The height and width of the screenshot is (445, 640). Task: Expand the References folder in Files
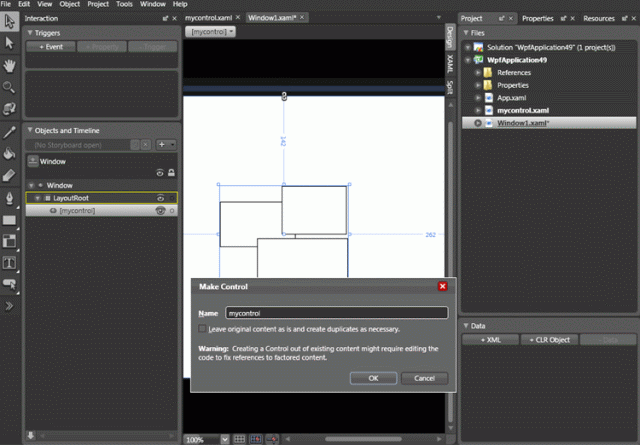(x=478, y=73)
